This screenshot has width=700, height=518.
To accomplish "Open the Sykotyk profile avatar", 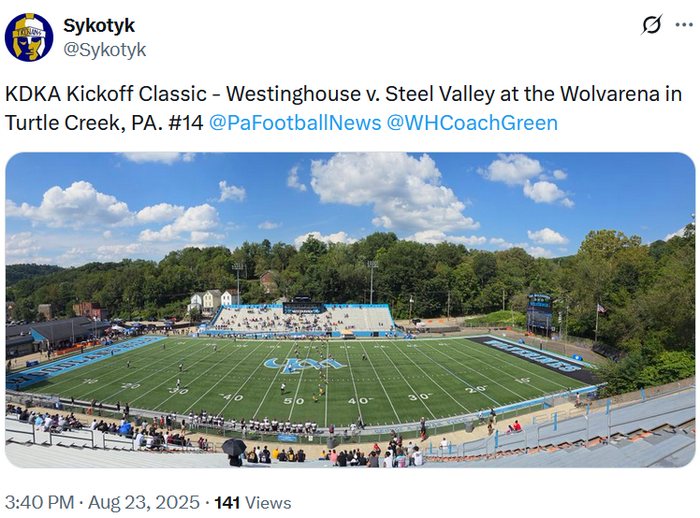I will point(29,37).
